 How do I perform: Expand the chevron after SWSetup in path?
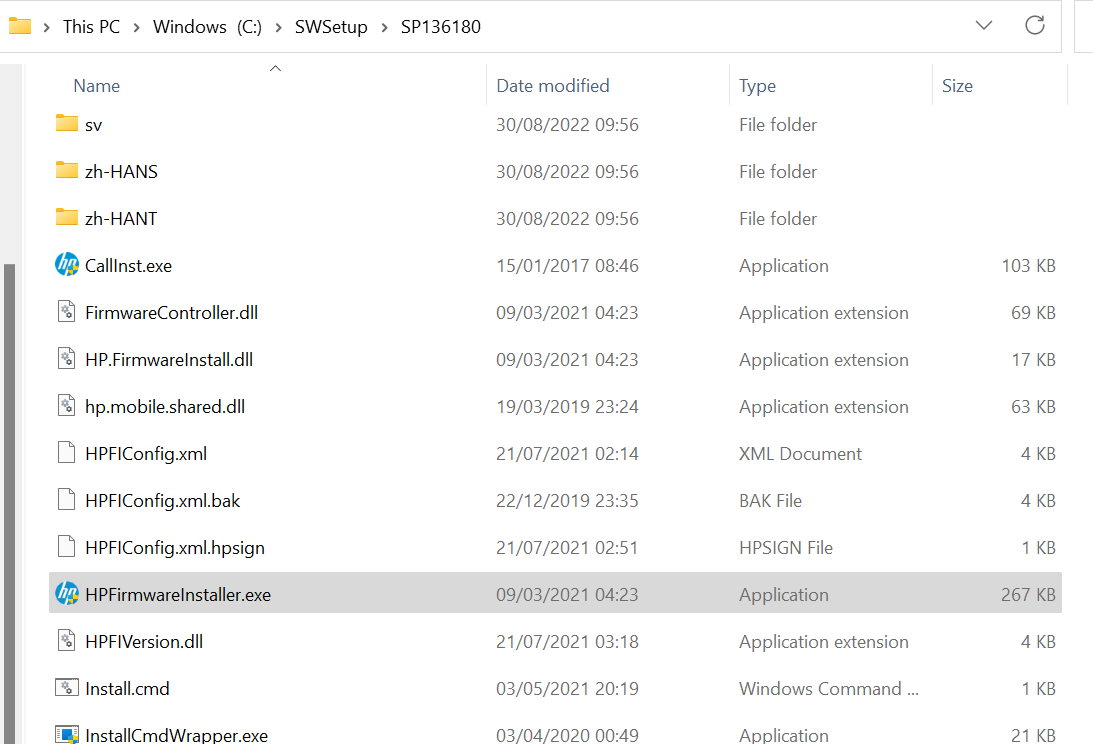pyautogui.click(x=387, y=27)
